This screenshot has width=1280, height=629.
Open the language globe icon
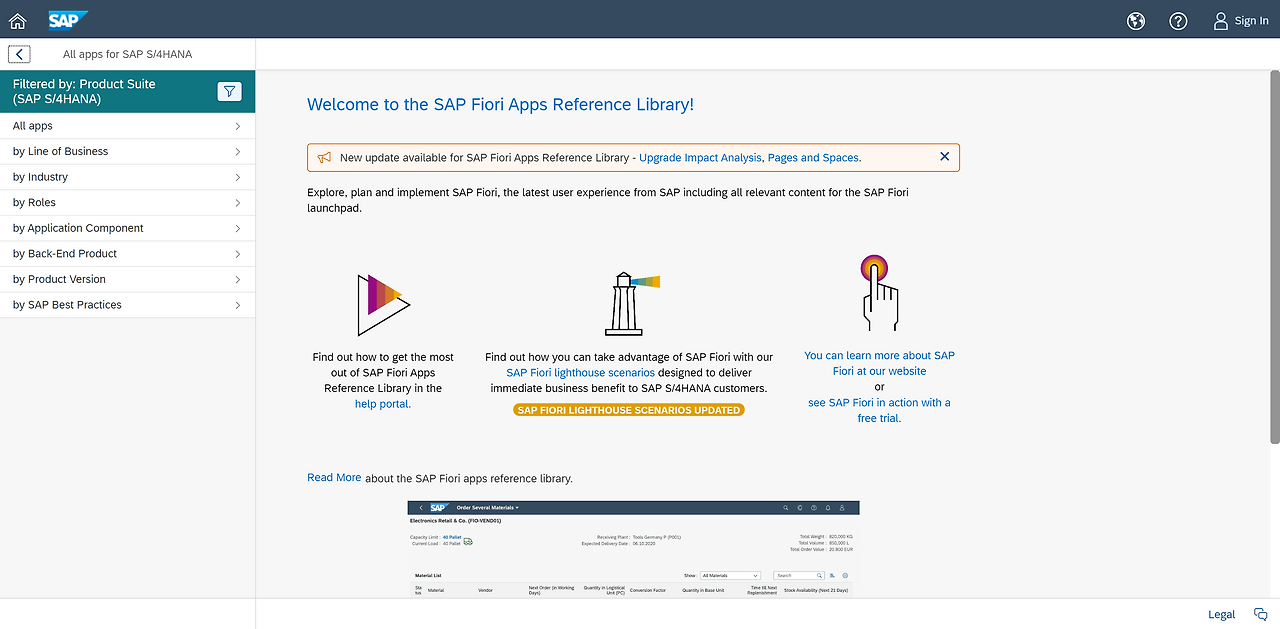click(1135, 20)
